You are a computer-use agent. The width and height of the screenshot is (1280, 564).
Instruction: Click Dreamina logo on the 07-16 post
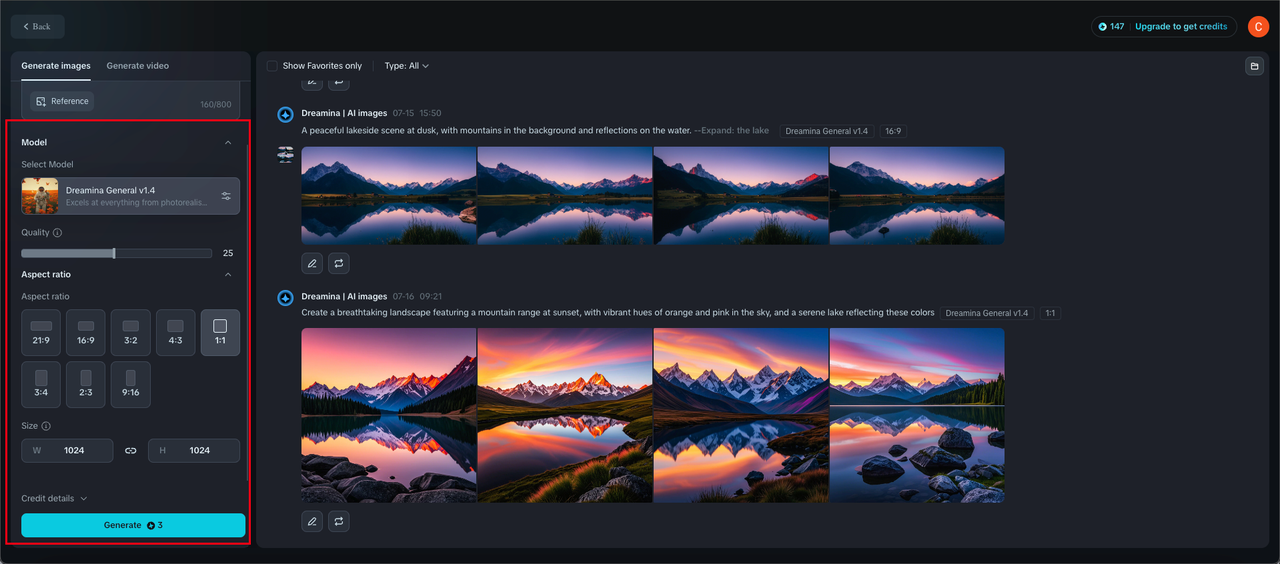285,298
